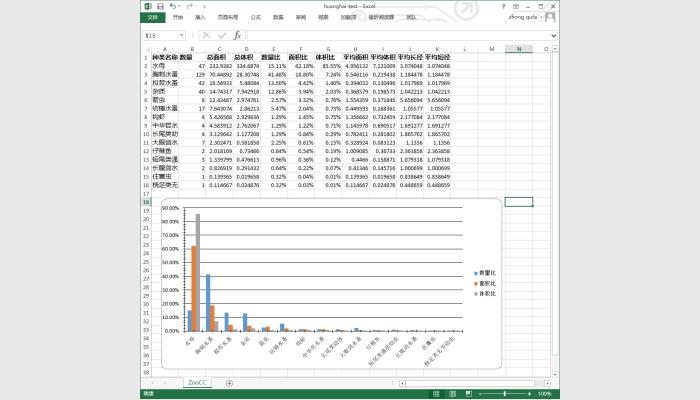Screen dimensions: 700x400
Task: Add a new sheet with plus icon
Action: pos(229,383)
